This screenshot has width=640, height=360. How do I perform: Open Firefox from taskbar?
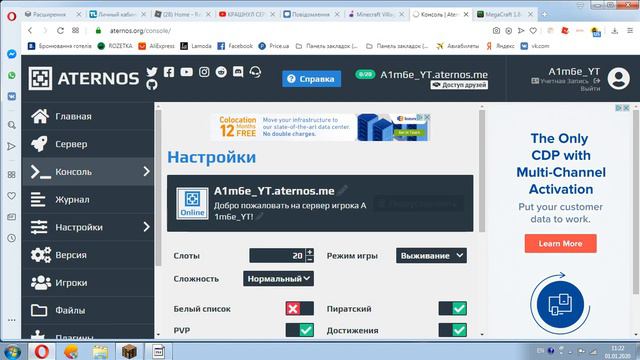click(x=71, y=351)
